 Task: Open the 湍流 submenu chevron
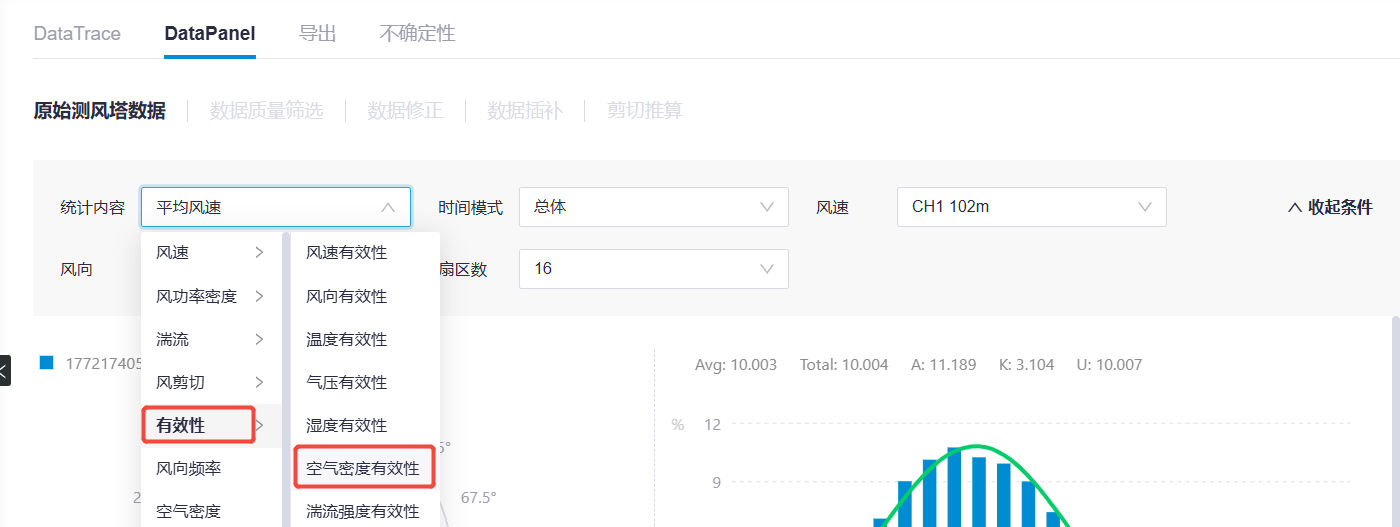[x=259, y=339]
